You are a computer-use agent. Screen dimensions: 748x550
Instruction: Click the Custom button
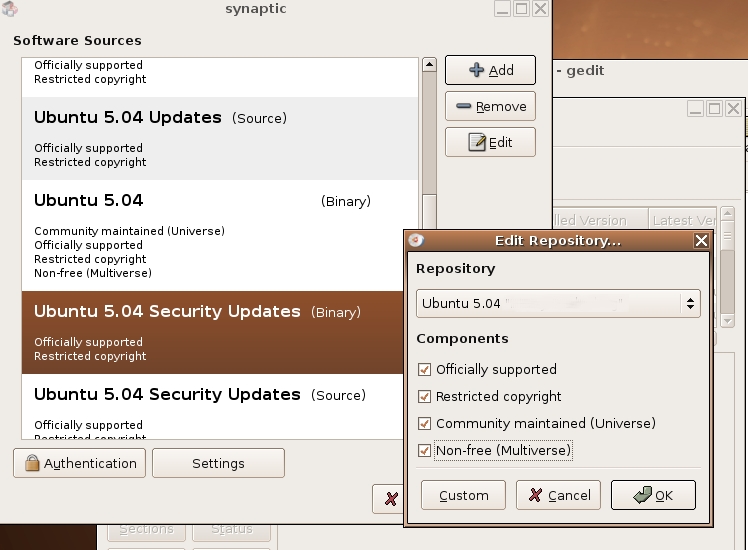pyautogui.click(x=463, y=495)
